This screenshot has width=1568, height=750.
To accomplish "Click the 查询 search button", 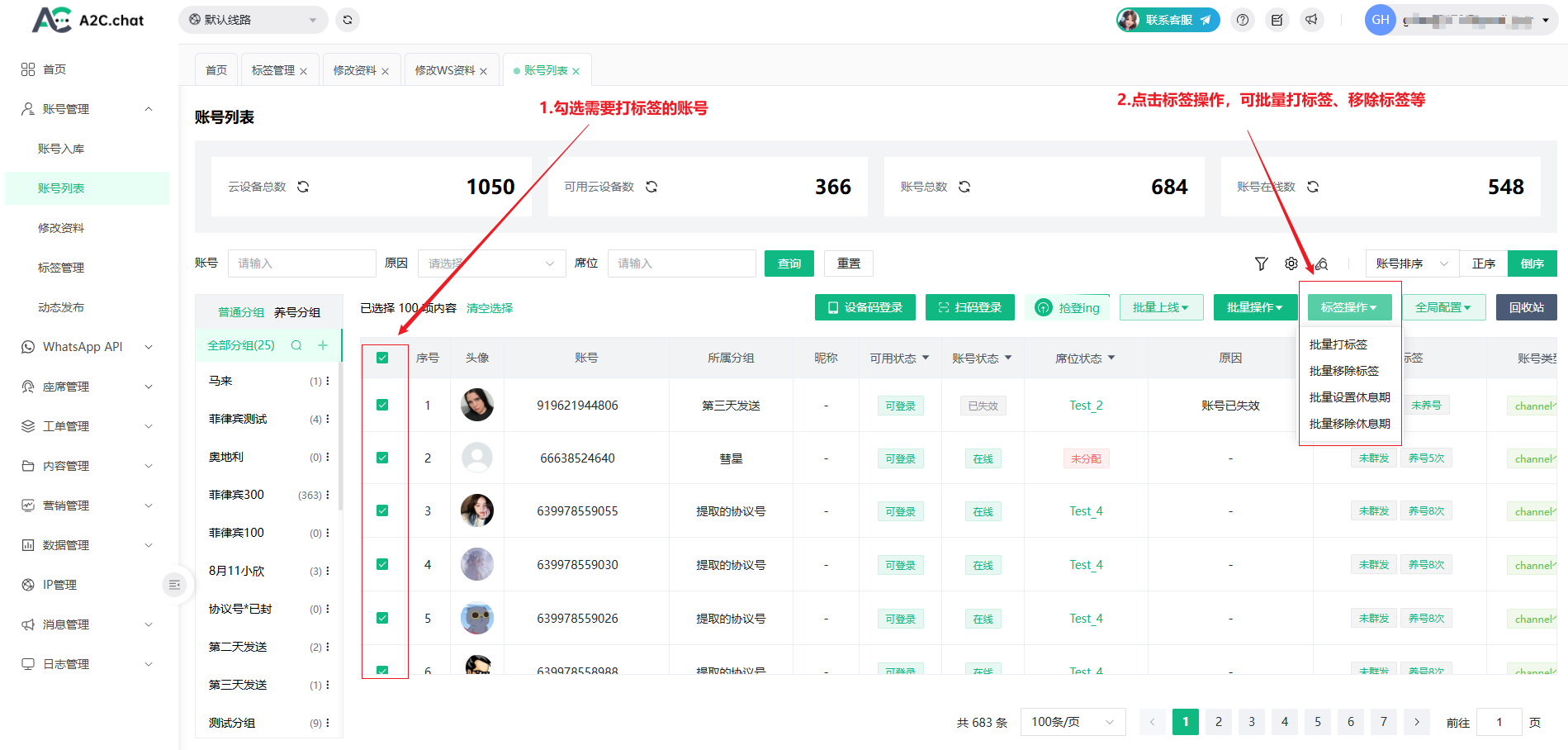I will point(789,263).
